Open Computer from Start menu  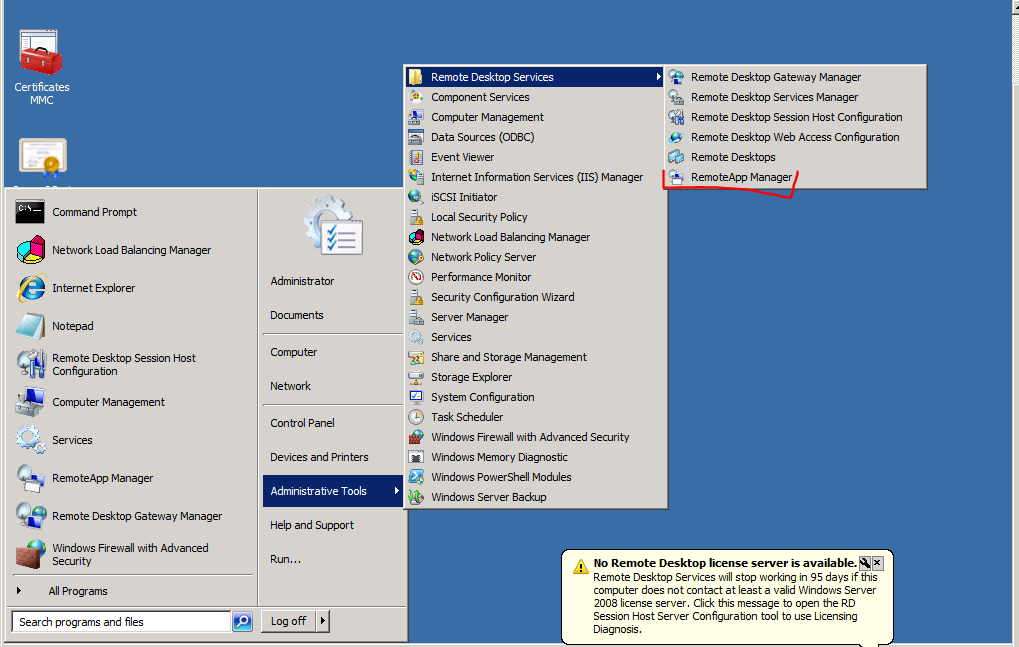click(293, 352)
